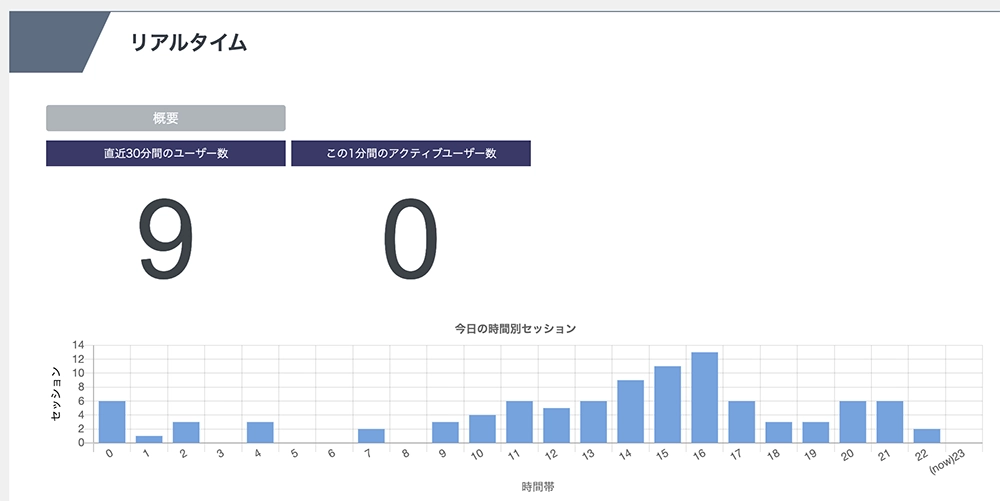Click the bar for hour 15
Image resolution: width=1000 pixels, height=501 pixels.
coord(667,404)
